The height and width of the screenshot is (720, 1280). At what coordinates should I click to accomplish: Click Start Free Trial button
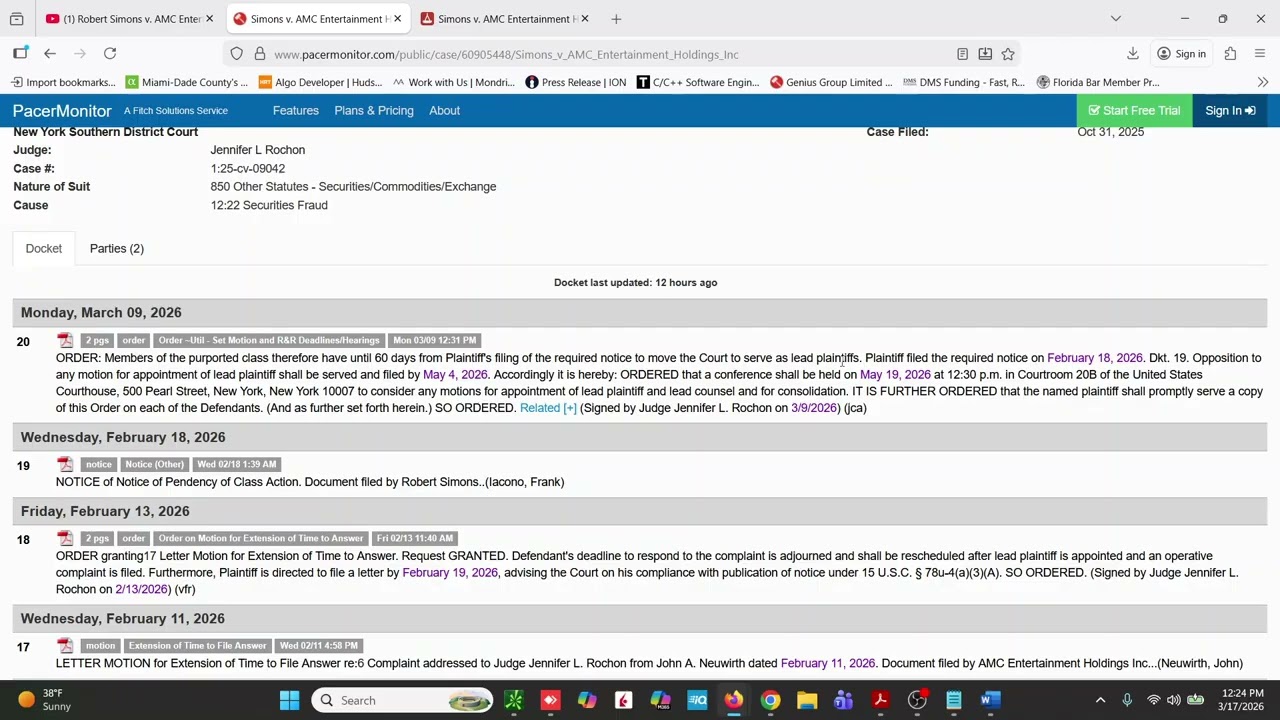[1134, 111]
